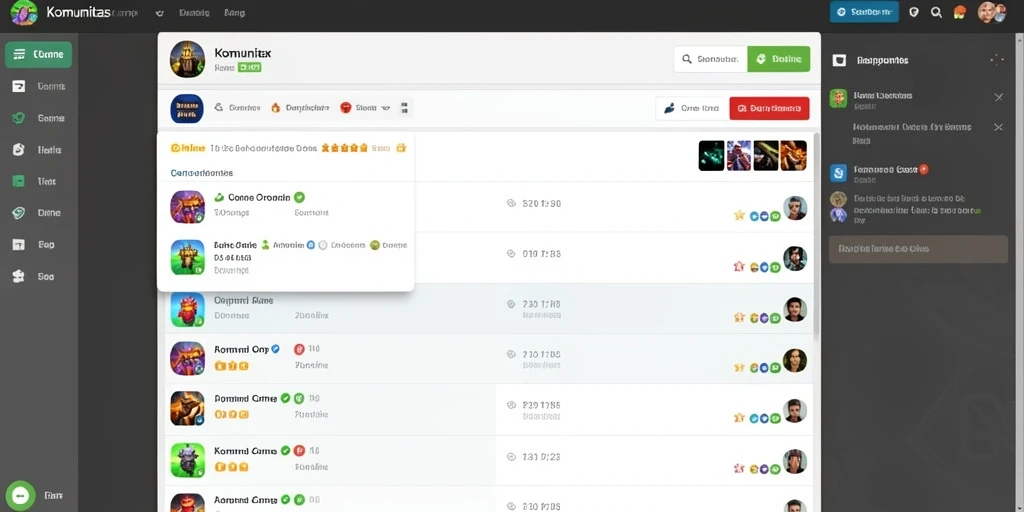This screenshot has width=1024, height=512.
Task: Open the purple character thumbnail above the list
Action: (739, 155)
